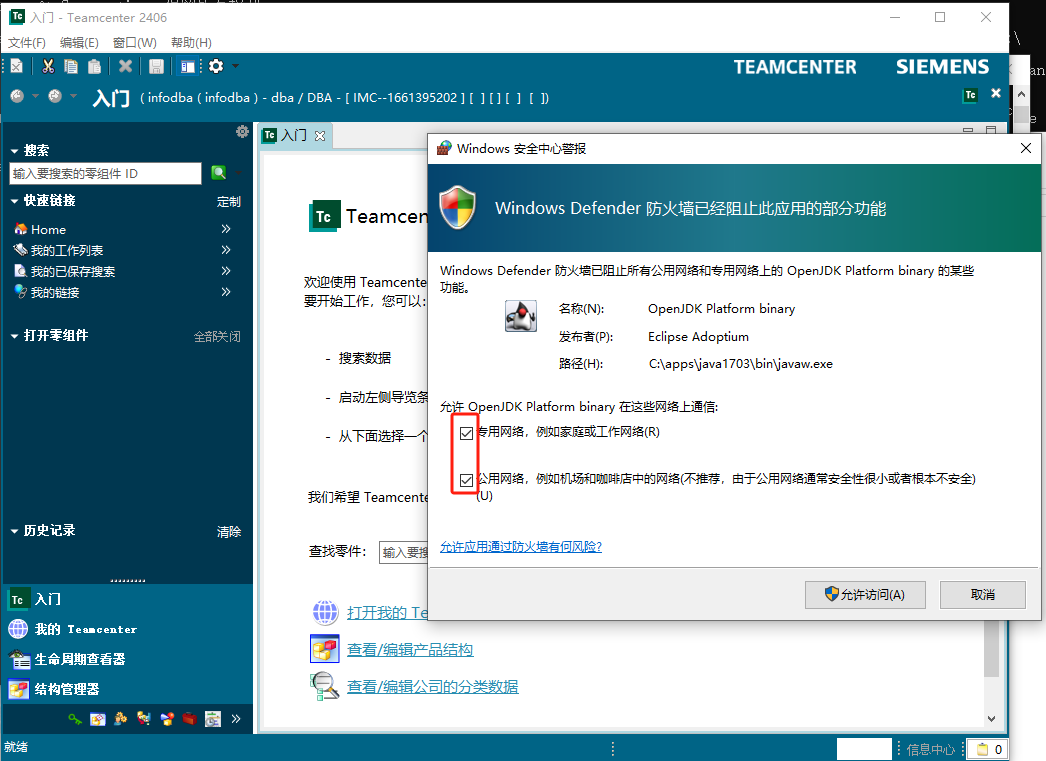
Task: Click the Paste clipboard toolbar icon
Action: pos(94,66)
